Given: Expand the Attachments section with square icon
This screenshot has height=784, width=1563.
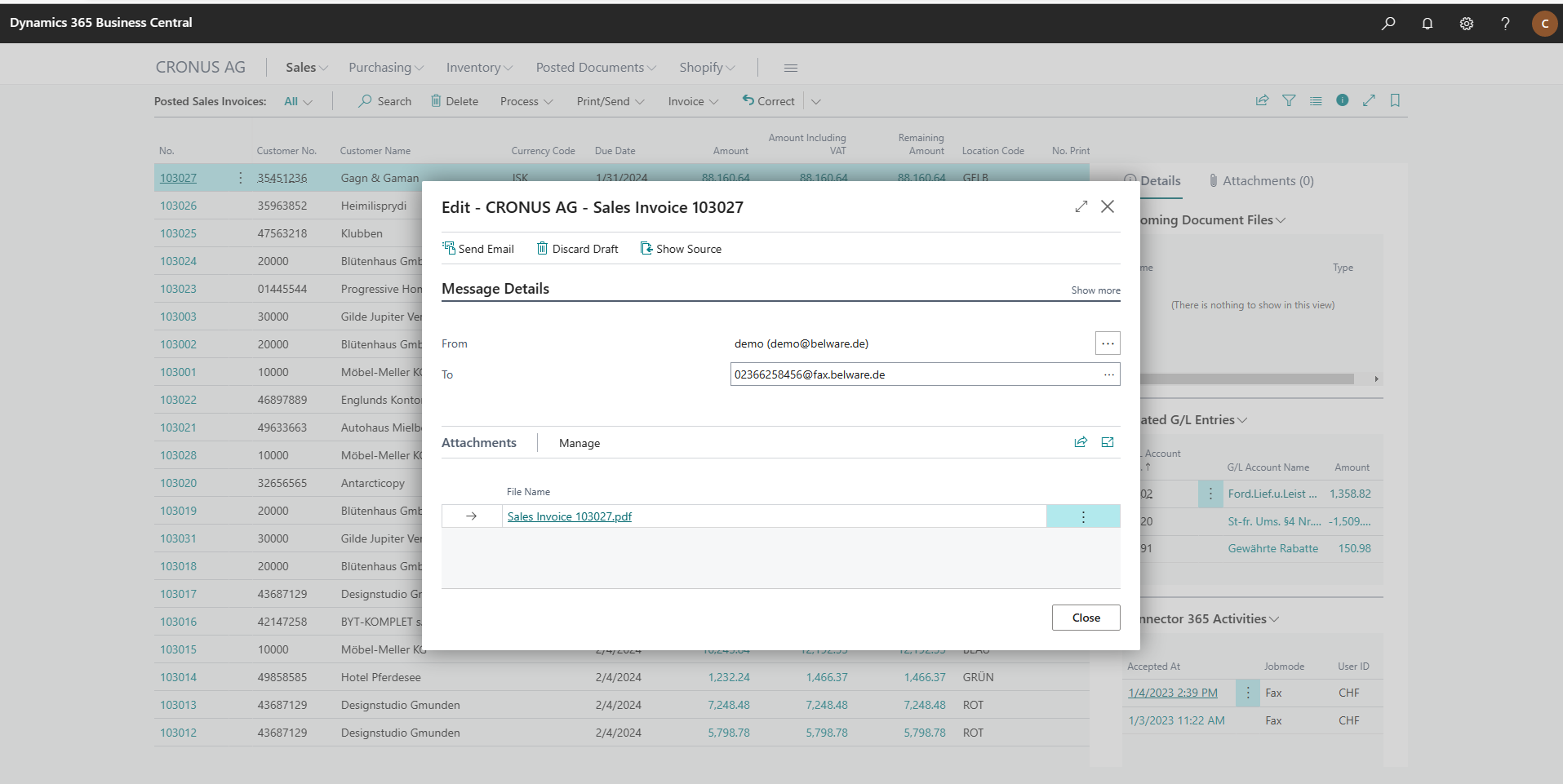Looking at the screenshot, I should pos(1108,442).
